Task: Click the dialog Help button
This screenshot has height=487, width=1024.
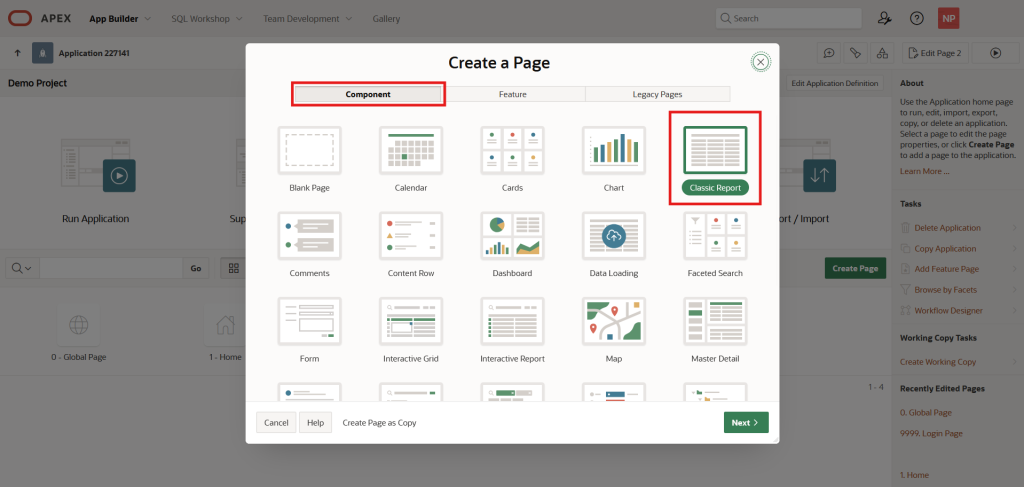Action: pyautogui.click(x=315, y=422)
